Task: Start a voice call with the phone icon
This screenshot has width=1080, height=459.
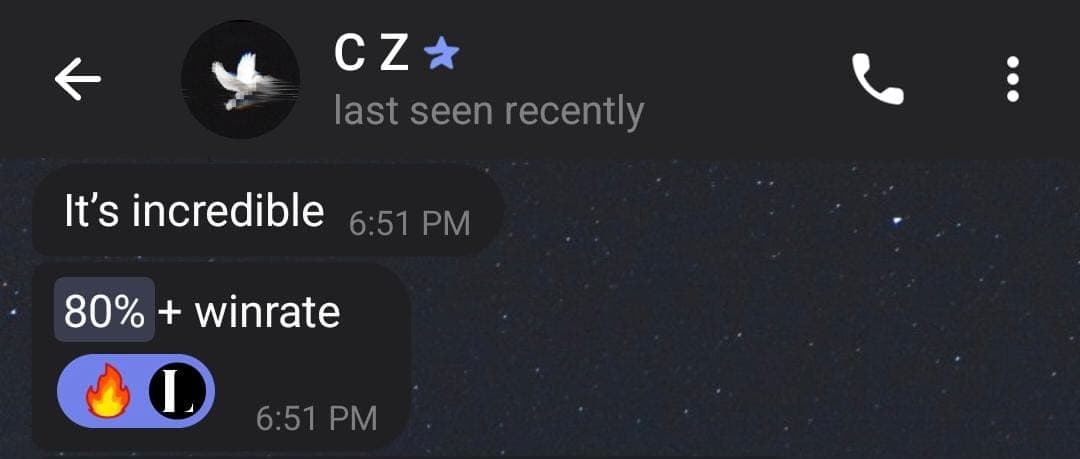Action: 878,79
